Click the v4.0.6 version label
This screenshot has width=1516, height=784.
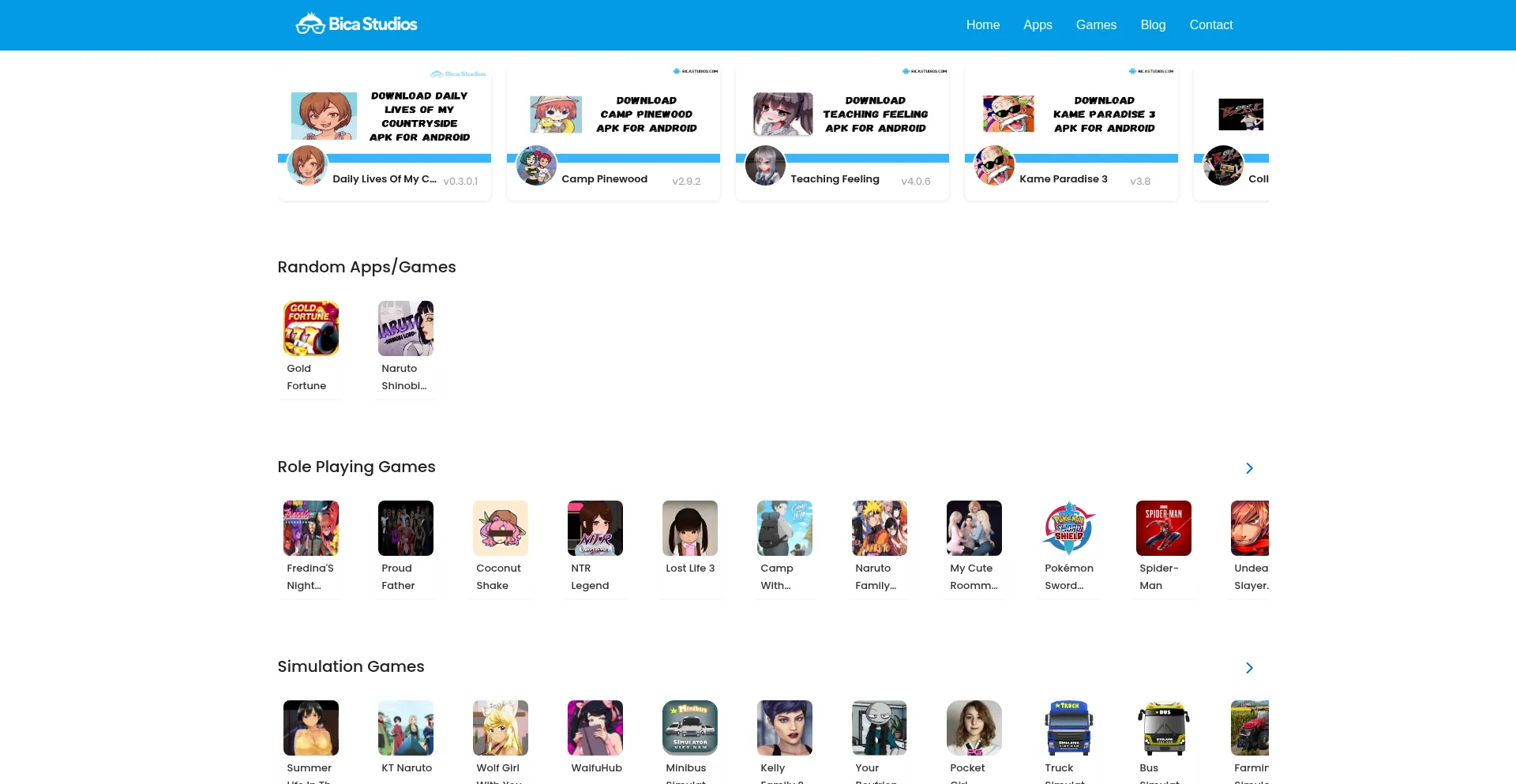[x=916, y=182]
